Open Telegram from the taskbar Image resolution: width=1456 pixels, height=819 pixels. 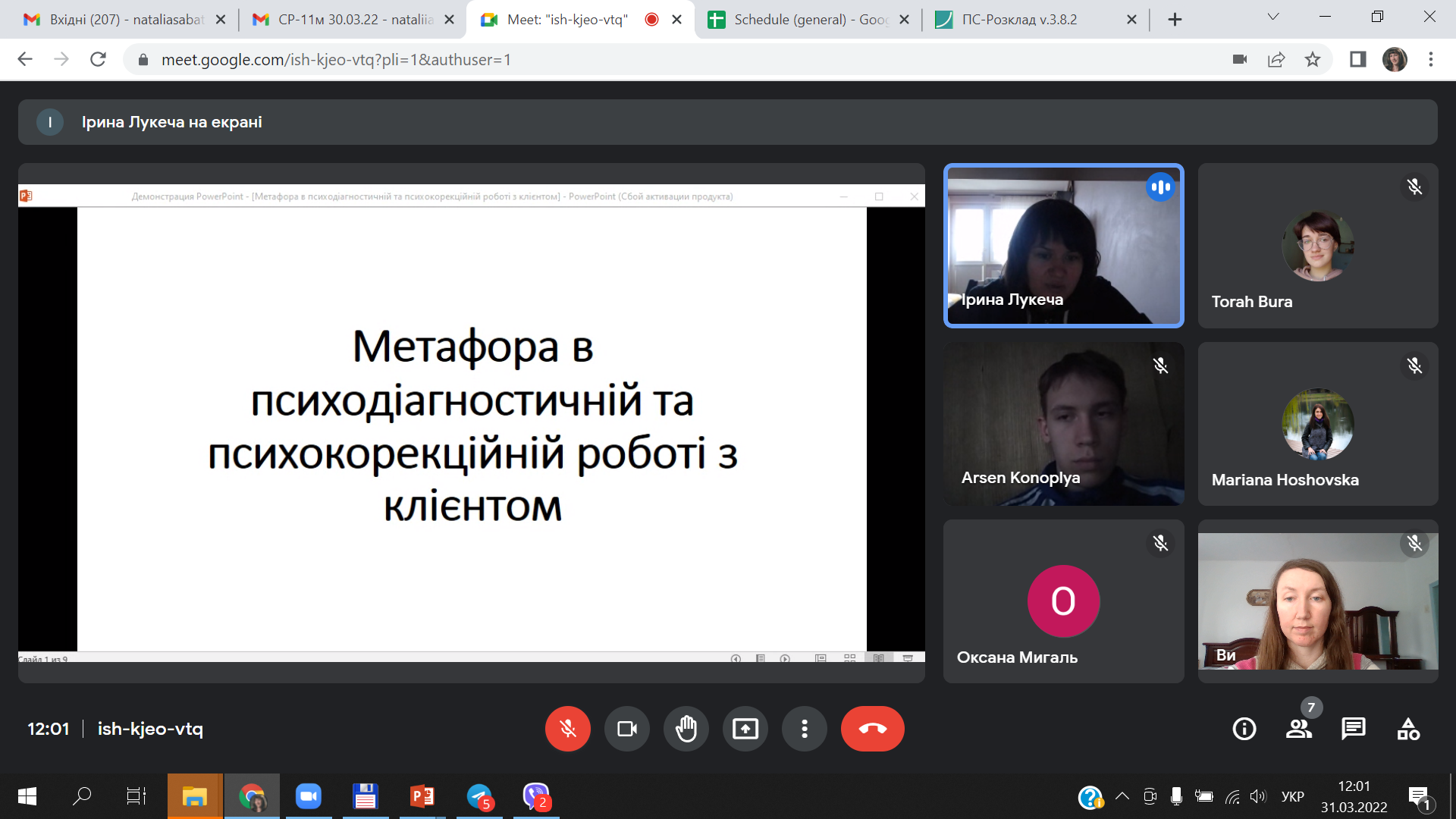point(479,796)
